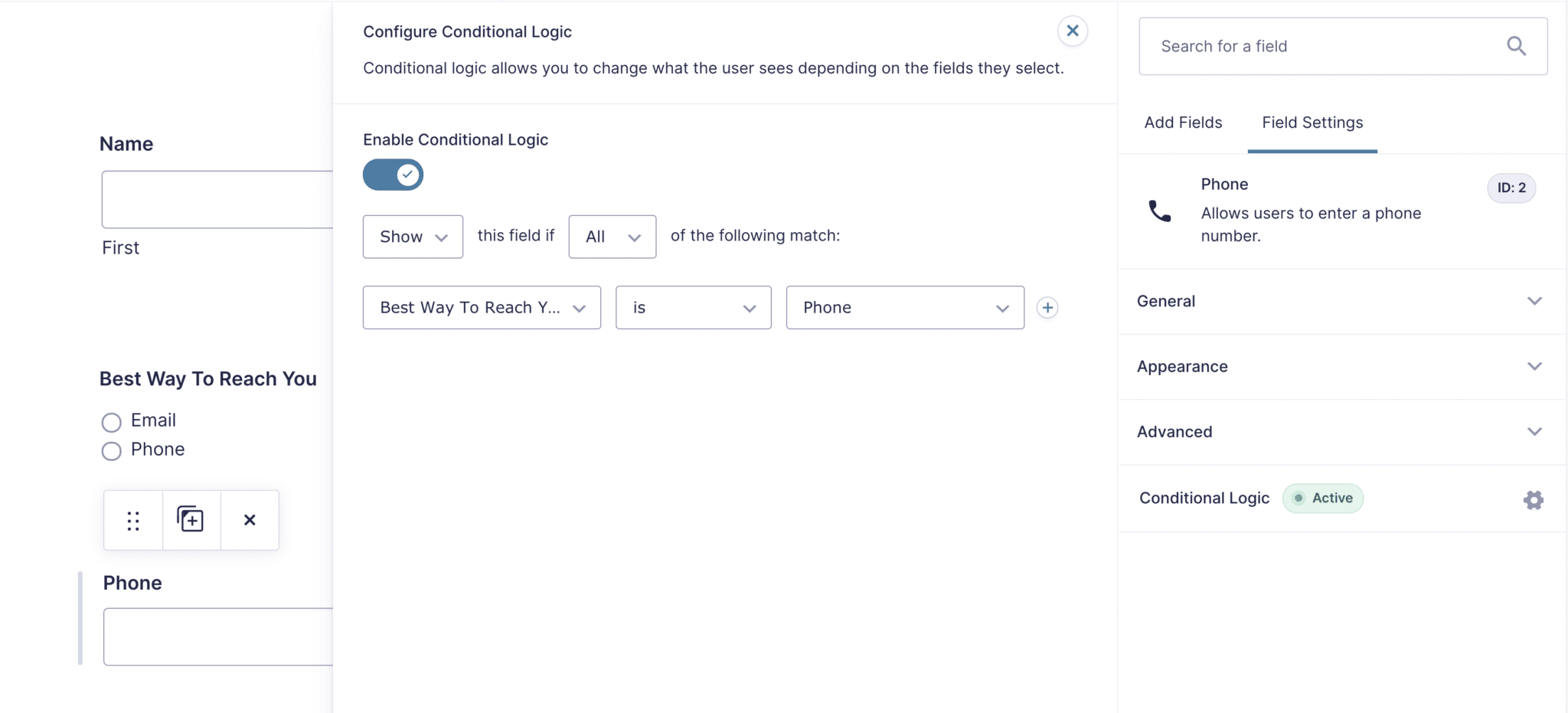1568x713 pixels.
Task: Select the Phone radio option
Action: click(112, 451)
